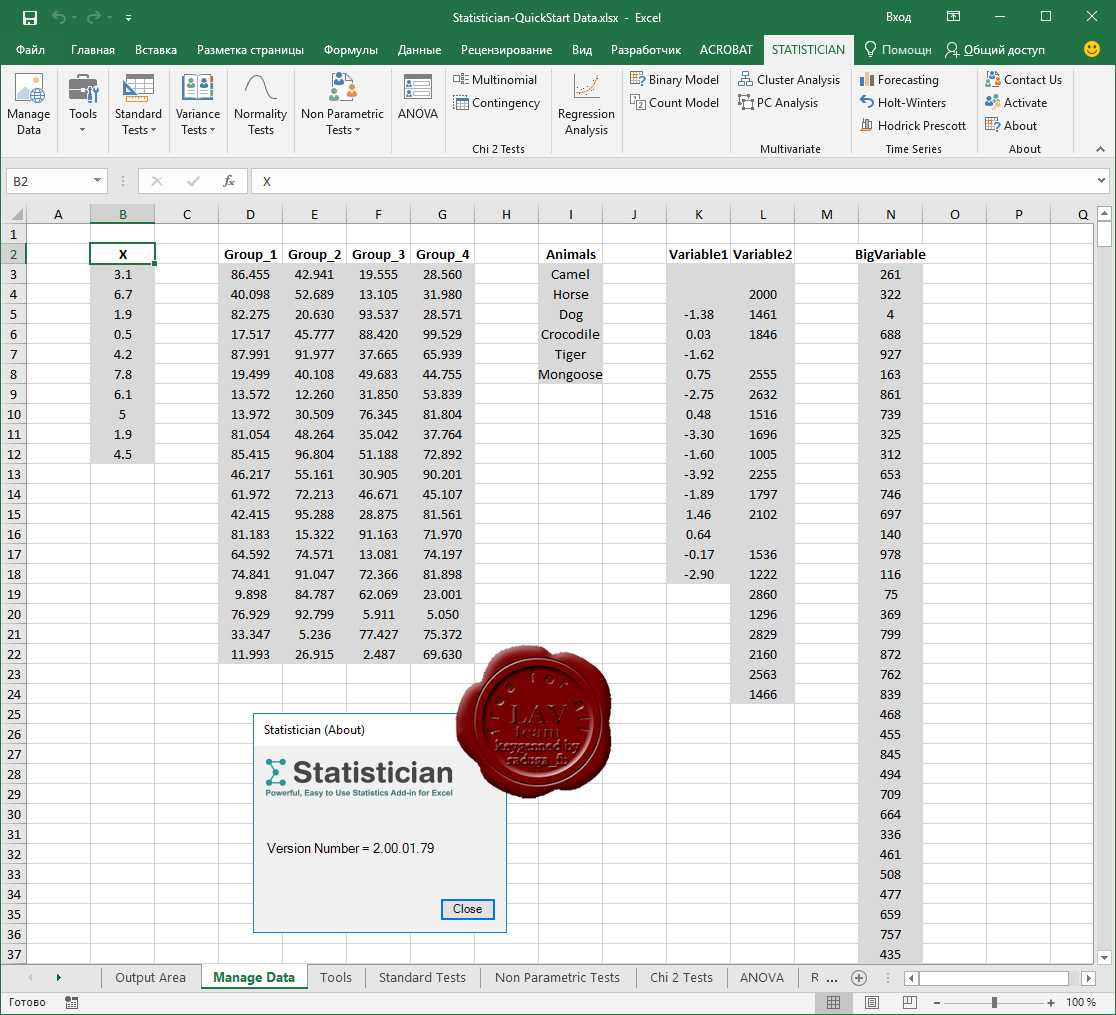Show more sheet tabs via ellipsis

coord(831,979)
